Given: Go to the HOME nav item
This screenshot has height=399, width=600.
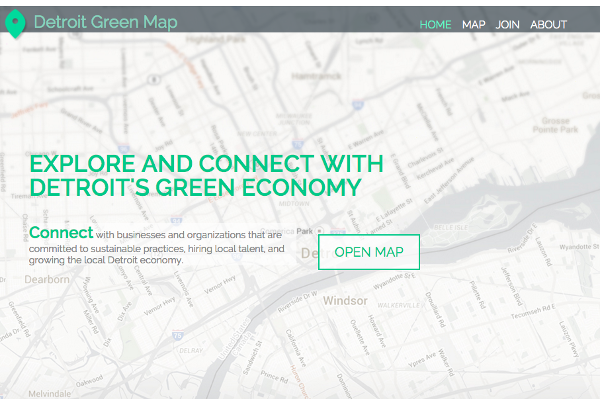Looking at the screenshot, I should [x=435, y=24].
